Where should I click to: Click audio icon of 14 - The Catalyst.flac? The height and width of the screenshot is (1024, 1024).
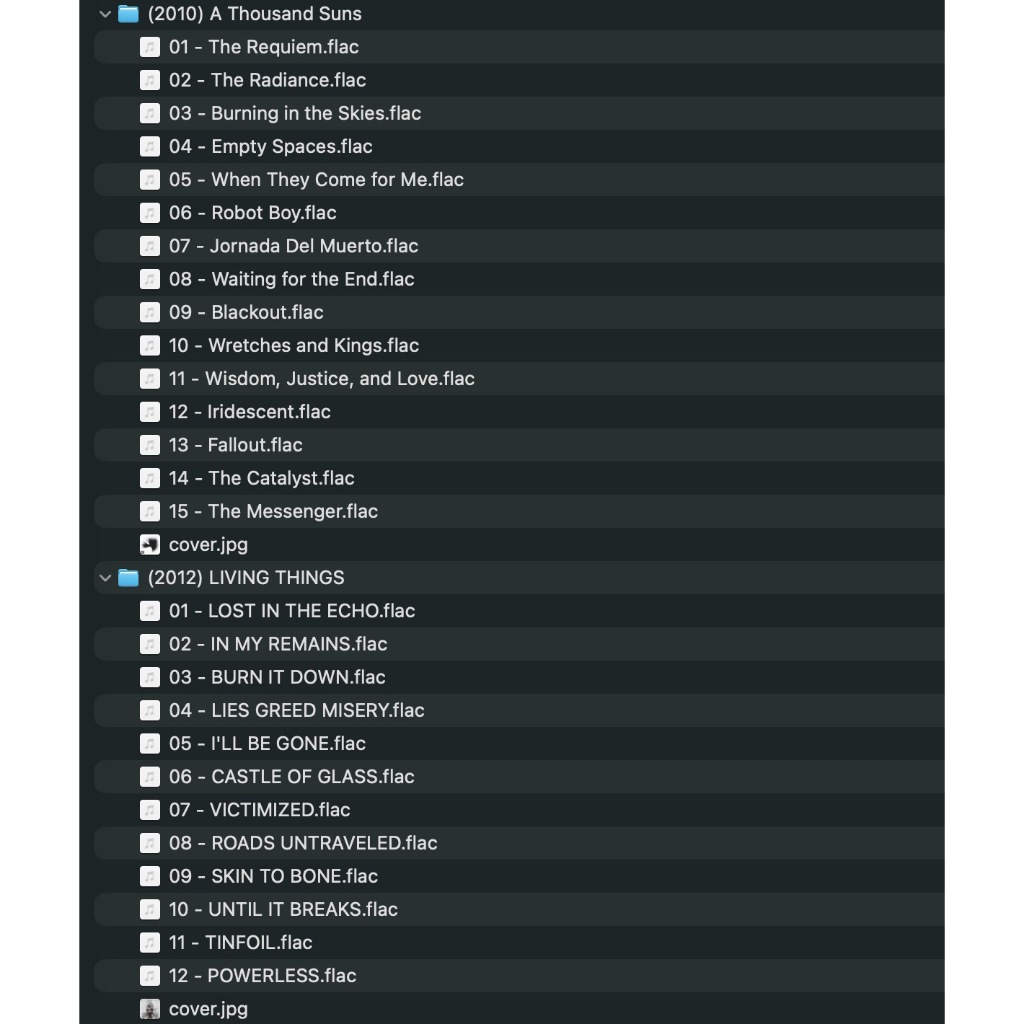point(150,478)
